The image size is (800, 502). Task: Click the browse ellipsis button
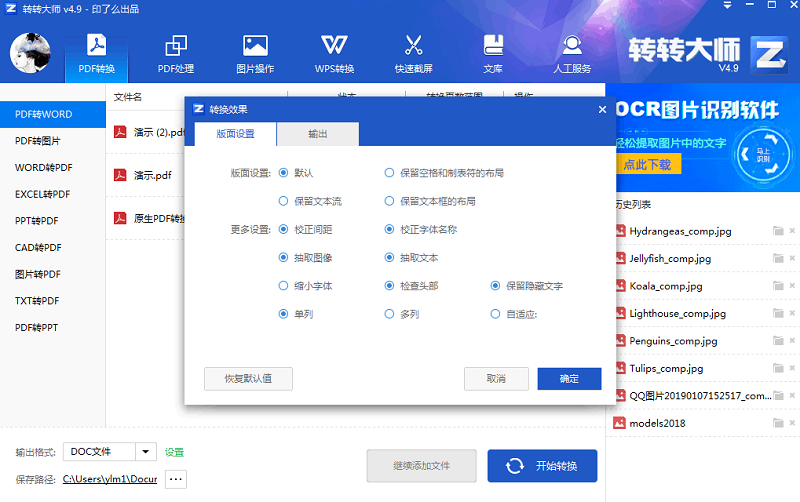pyautogui.click(x=176, y=479)
